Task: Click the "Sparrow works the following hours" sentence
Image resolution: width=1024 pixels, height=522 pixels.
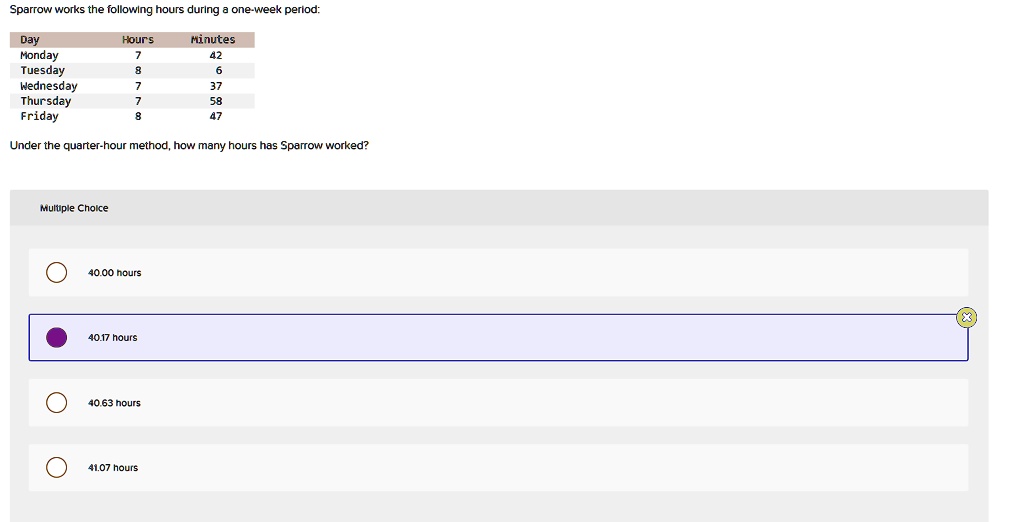Action: click(165, 9)
